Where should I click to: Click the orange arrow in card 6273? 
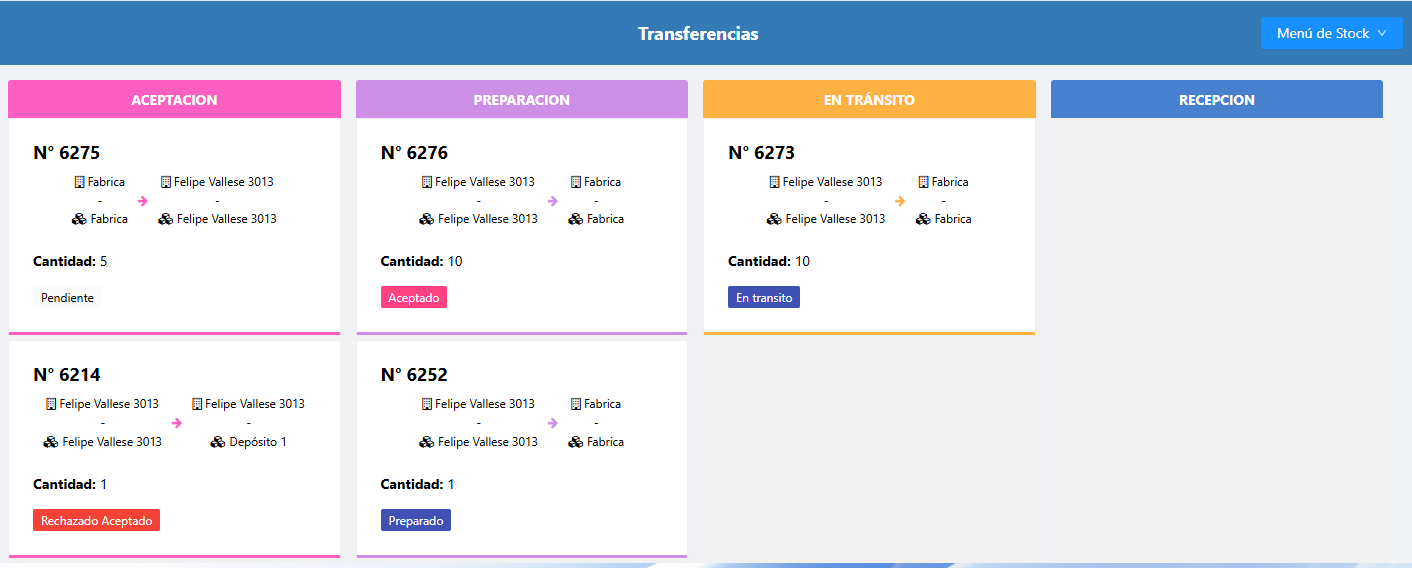pyautogui.click(x=901, y=201)
